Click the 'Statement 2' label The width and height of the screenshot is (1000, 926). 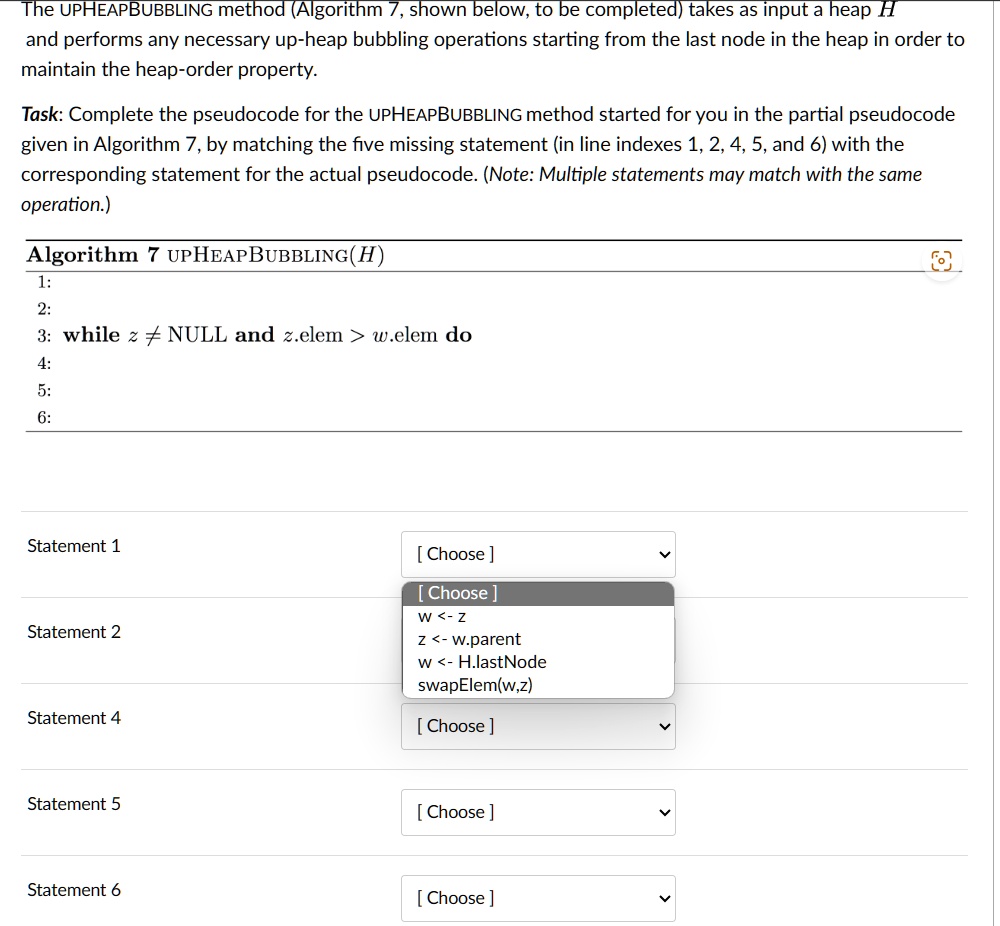click(74, 632)
